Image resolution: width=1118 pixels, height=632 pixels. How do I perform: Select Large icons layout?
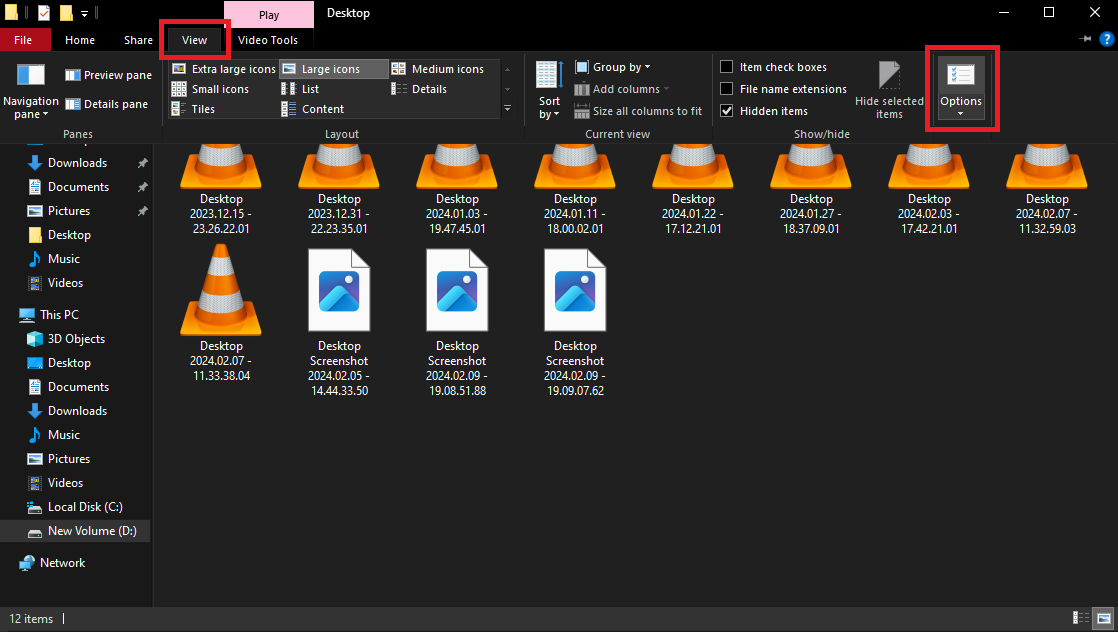coord(334,69)
